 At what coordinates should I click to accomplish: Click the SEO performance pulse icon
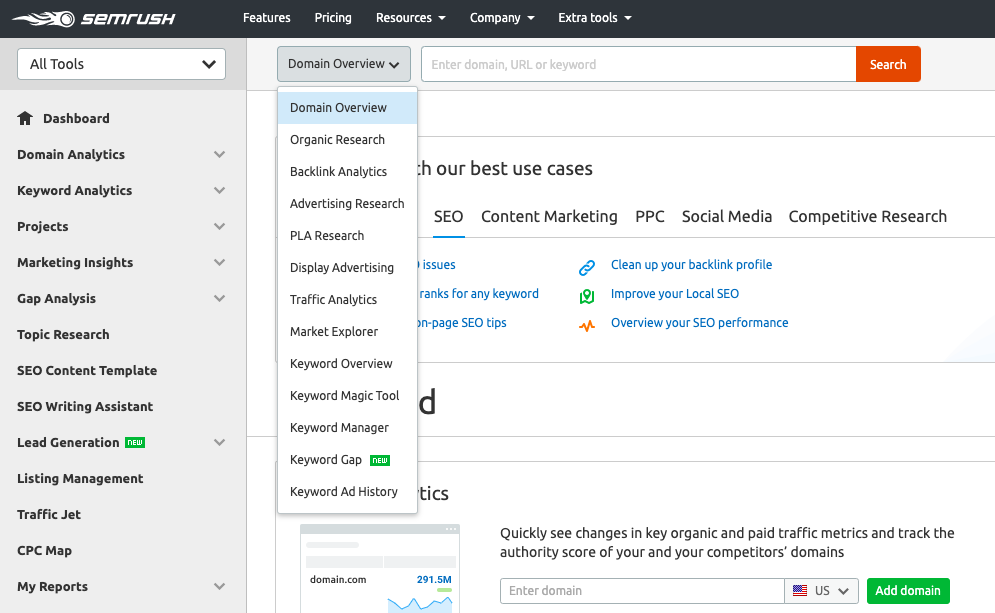587,326
